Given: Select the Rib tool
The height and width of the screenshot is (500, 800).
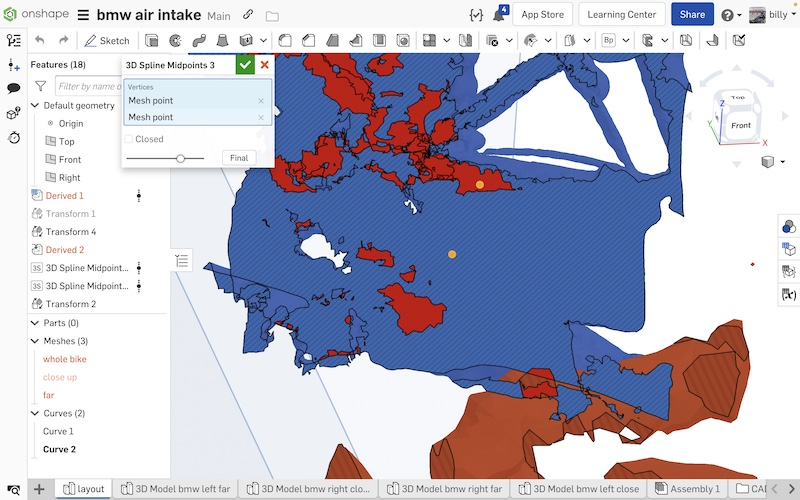Looking at the screenshot, I should pos(356,40).
